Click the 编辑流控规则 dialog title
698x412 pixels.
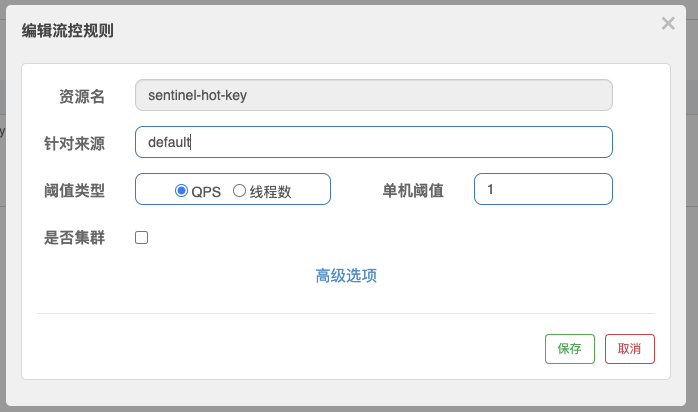[68, 30]
